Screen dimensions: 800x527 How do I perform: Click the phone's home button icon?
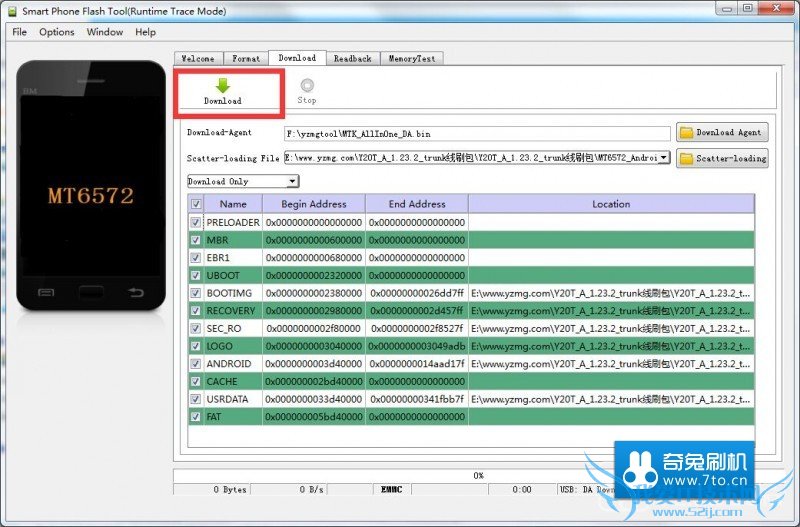point(91,292)
